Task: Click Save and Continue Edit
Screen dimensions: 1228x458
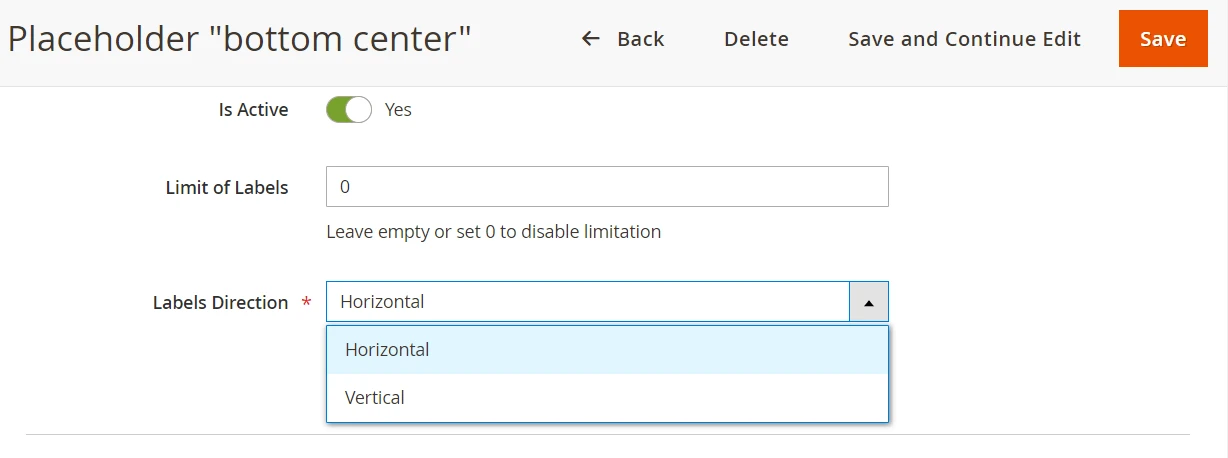Action: (x=964, y=39)
